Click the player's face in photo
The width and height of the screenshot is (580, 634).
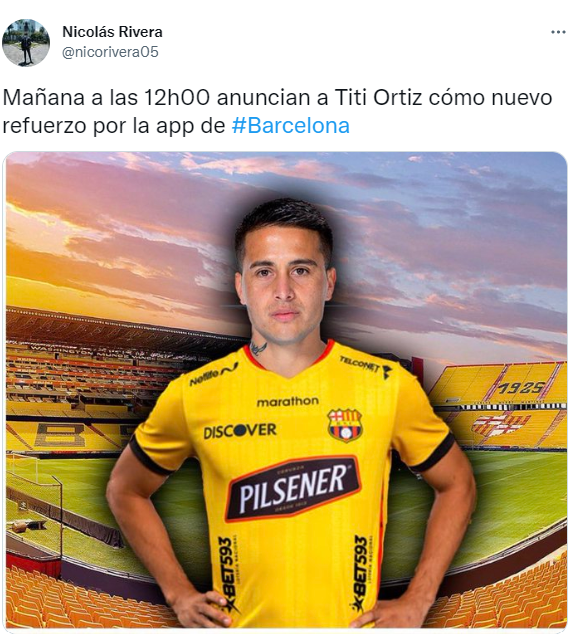tap(286, 285)
